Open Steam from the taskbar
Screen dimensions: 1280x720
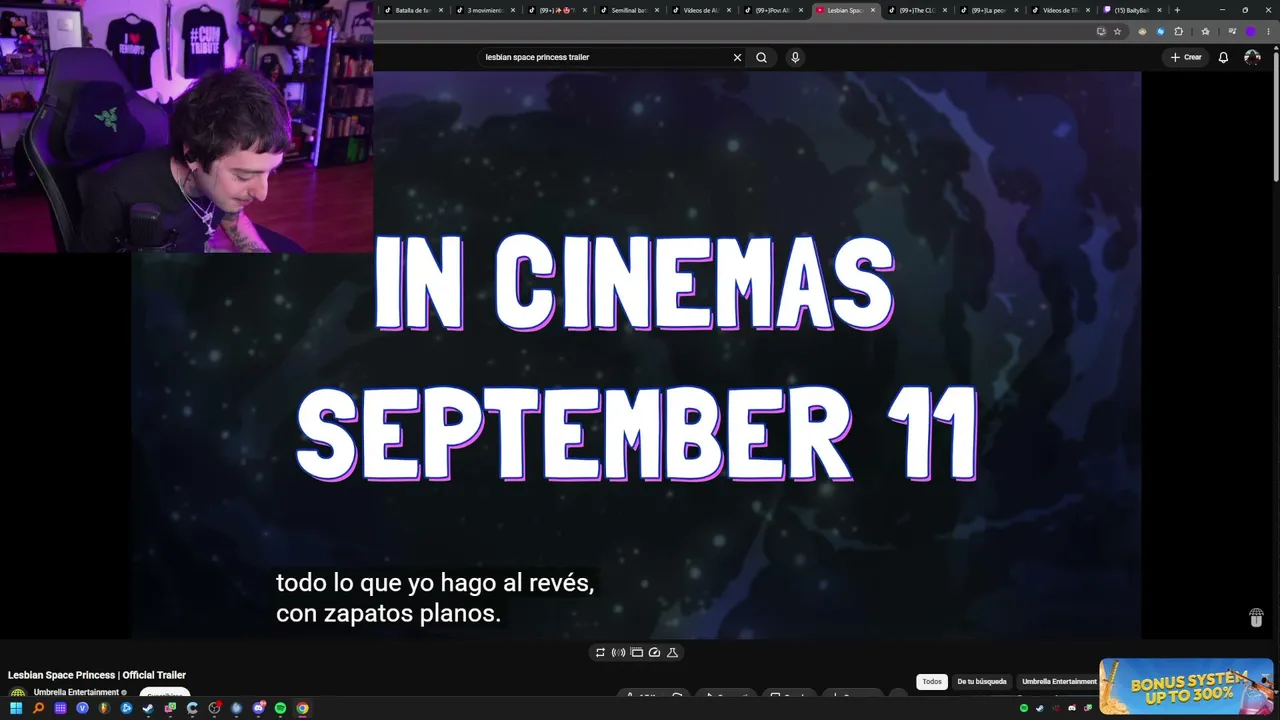[148, 708]
